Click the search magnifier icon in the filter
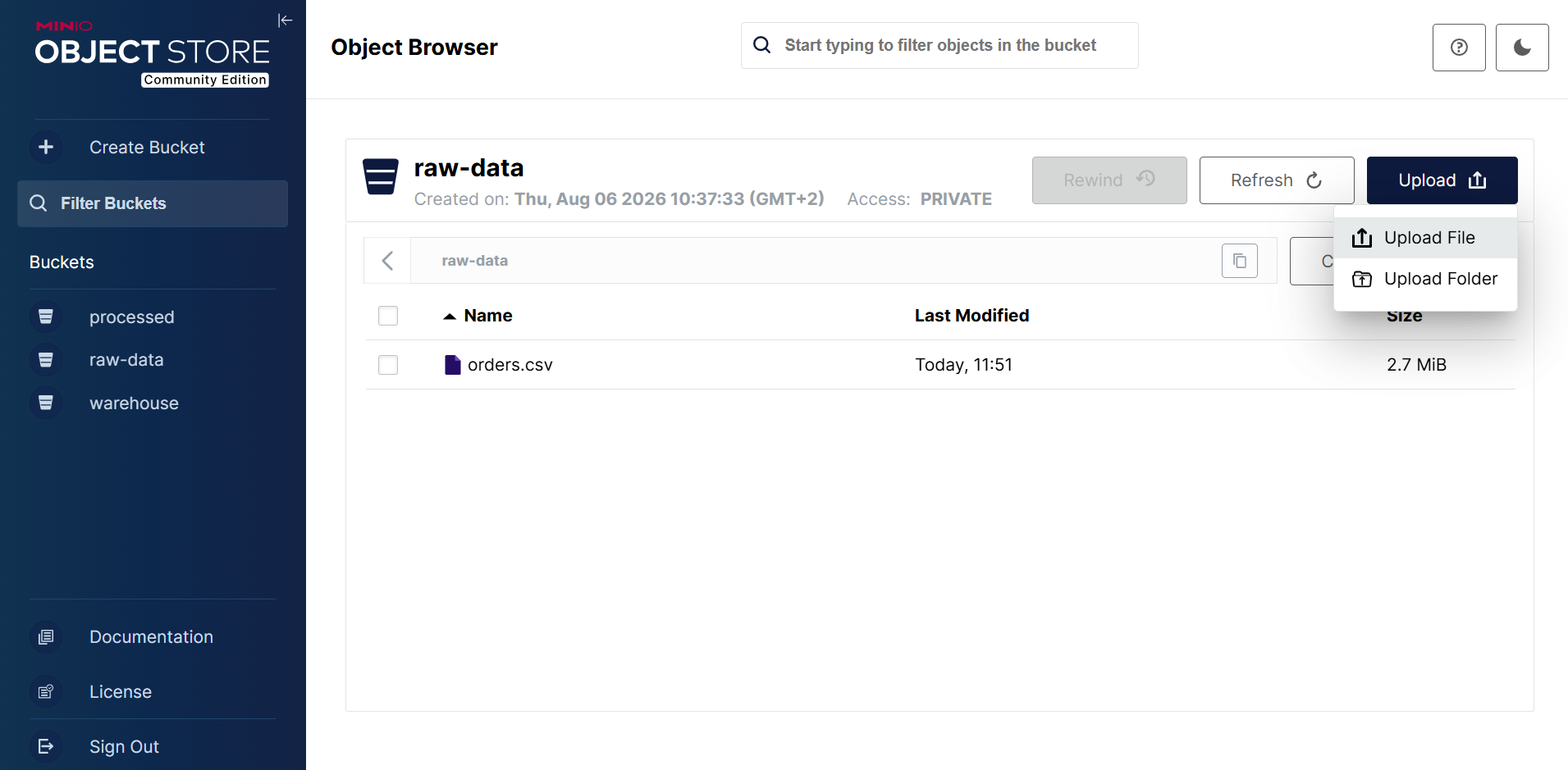This screenshot has width=1568, height=770. [762, 45]
